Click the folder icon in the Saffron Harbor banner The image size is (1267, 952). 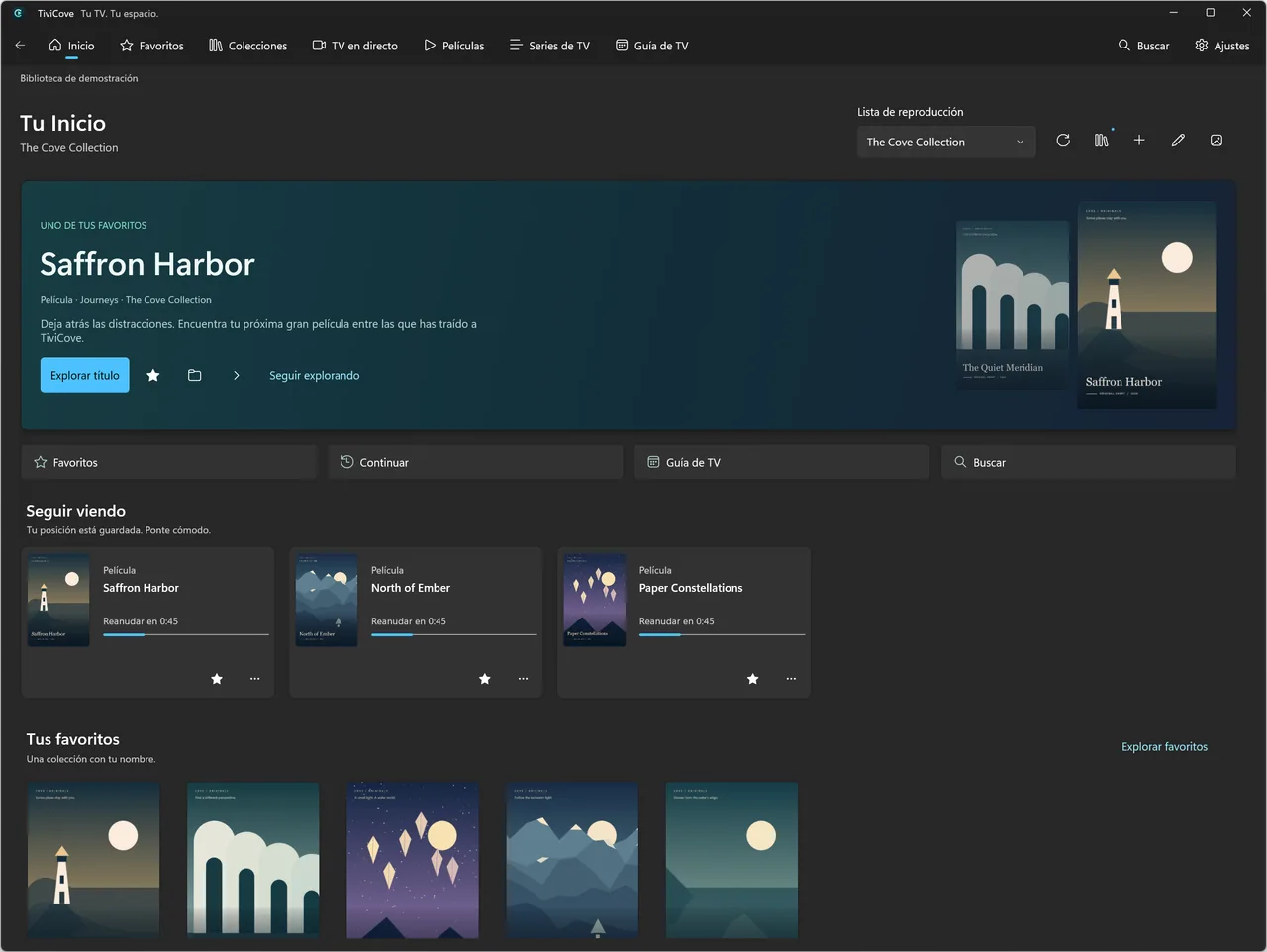click(x=195, y=375)
